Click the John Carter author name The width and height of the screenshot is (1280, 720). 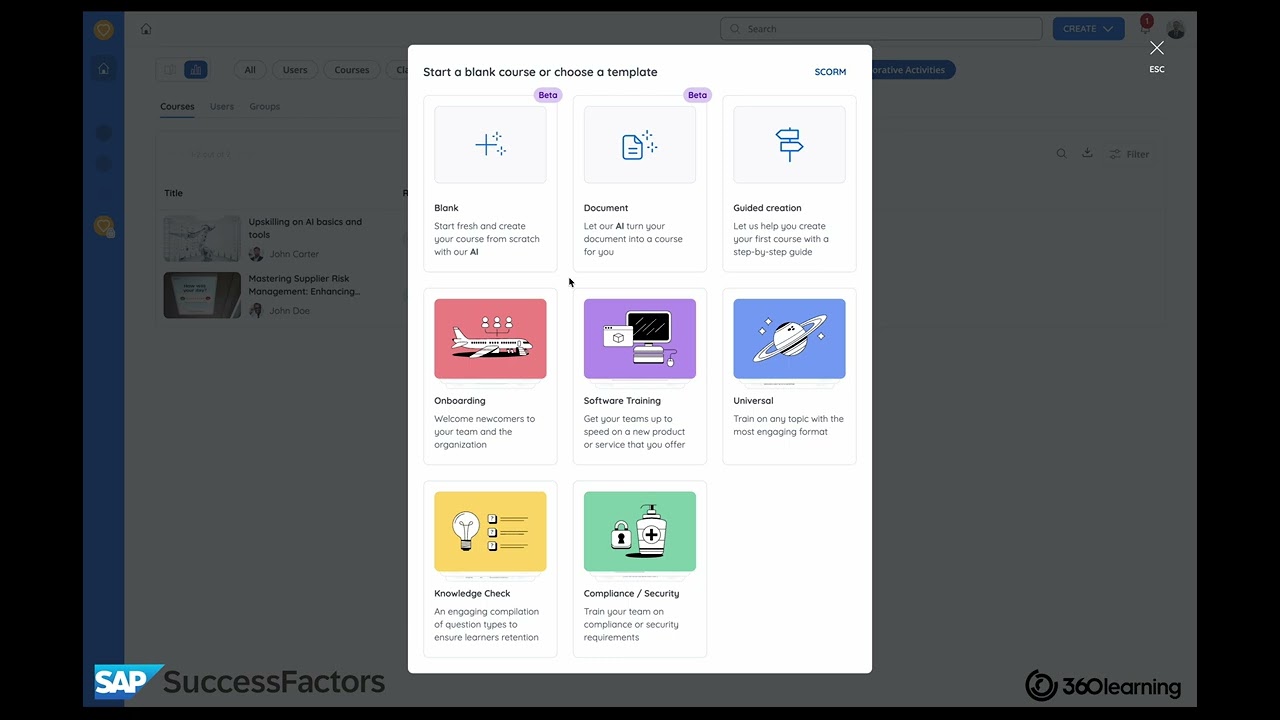pyautogui.click(x=294, y=254)
